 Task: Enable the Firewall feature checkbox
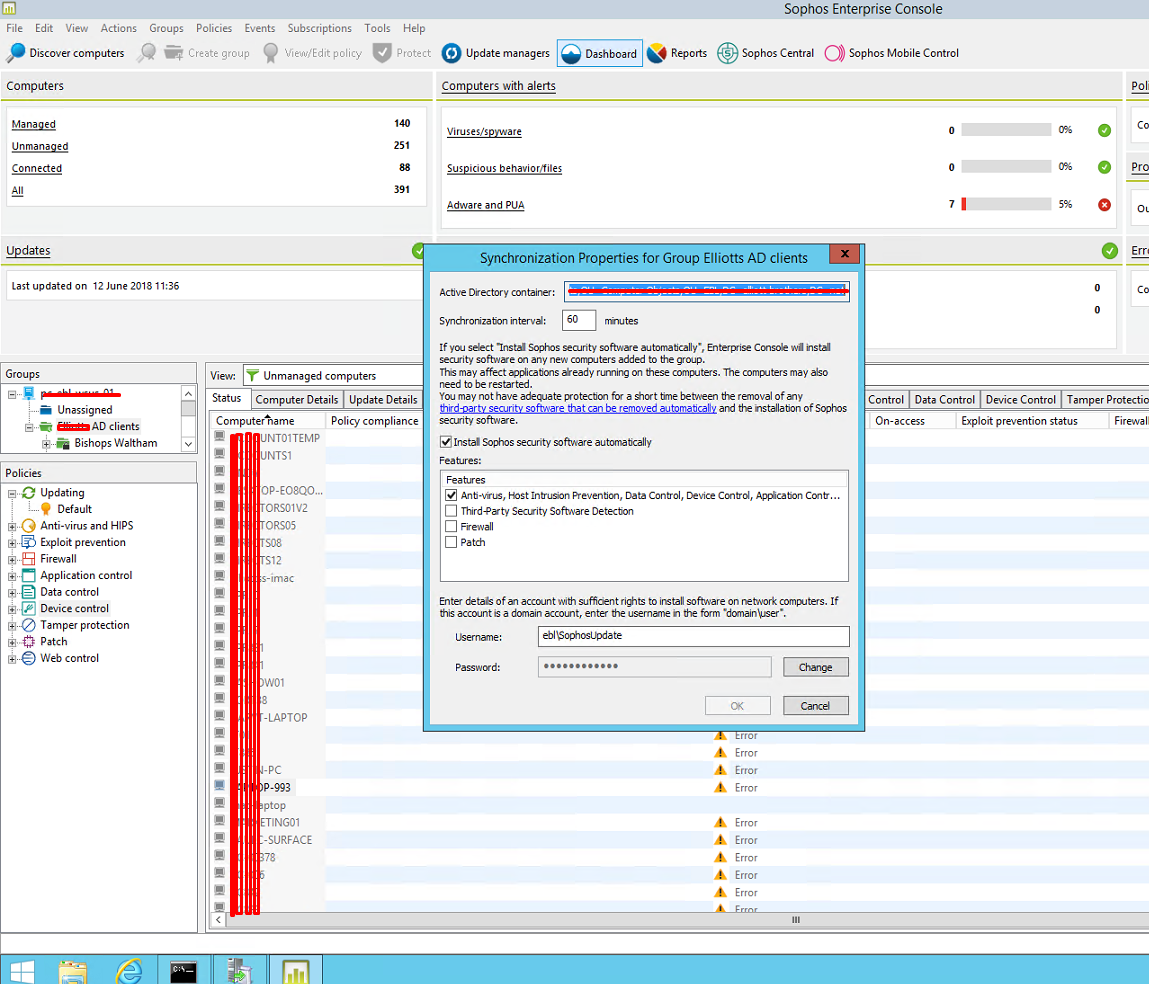click(451, 526)
